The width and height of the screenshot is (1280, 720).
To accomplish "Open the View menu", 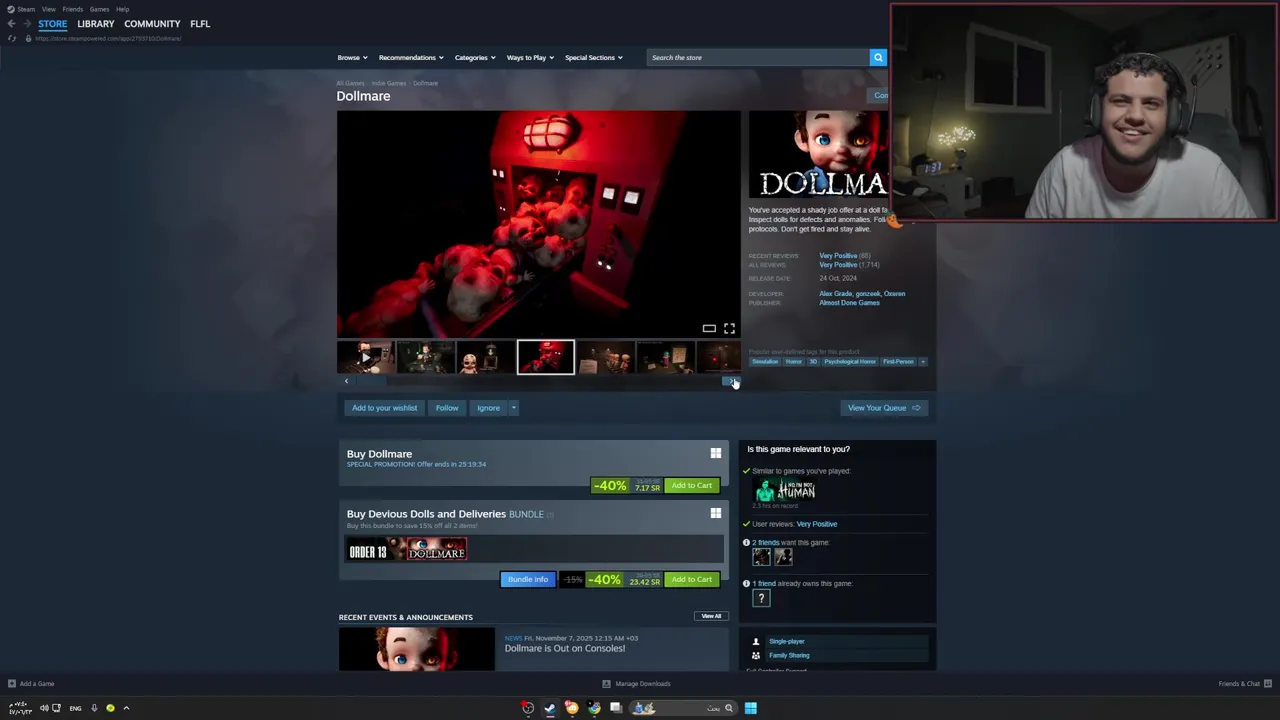I will point(48,9).
